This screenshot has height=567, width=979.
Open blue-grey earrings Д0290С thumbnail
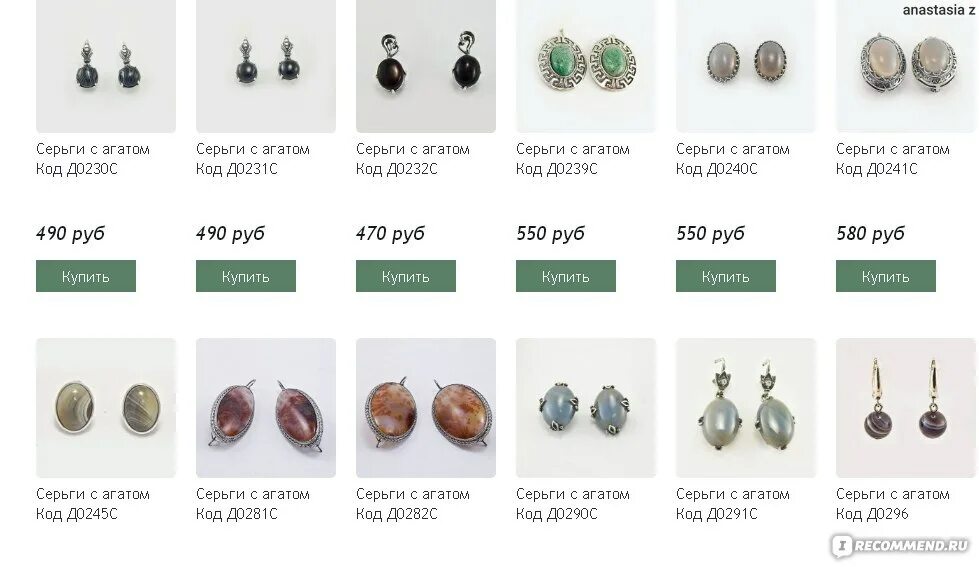(x=586, y=408)
